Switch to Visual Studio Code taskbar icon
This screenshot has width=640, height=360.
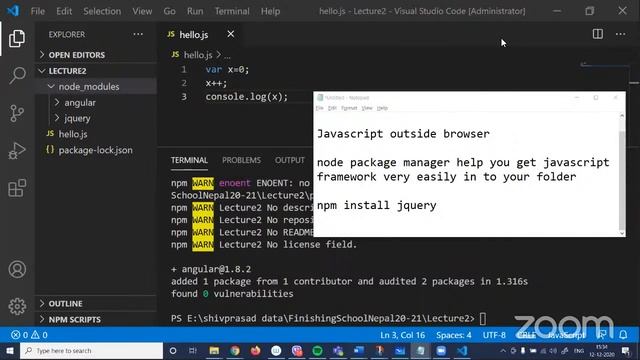[x=462, y=351]
